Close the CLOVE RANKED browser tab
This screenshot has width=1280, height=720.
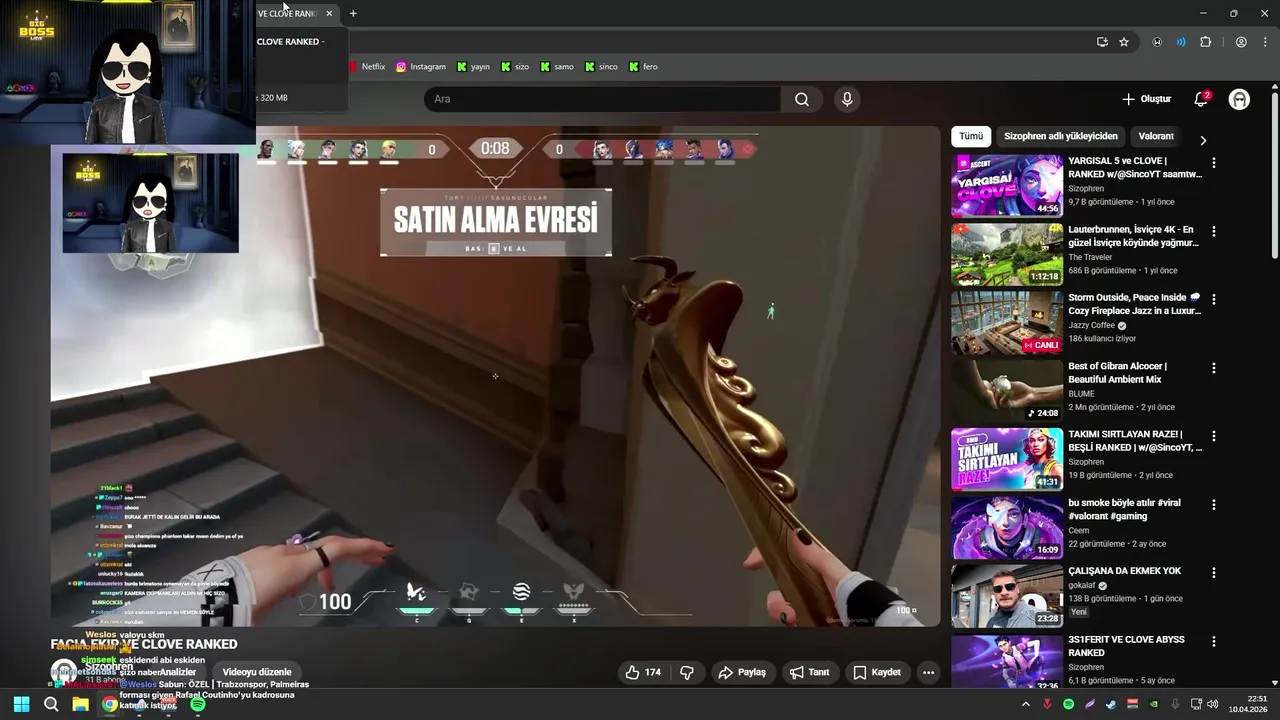[329, 13]
